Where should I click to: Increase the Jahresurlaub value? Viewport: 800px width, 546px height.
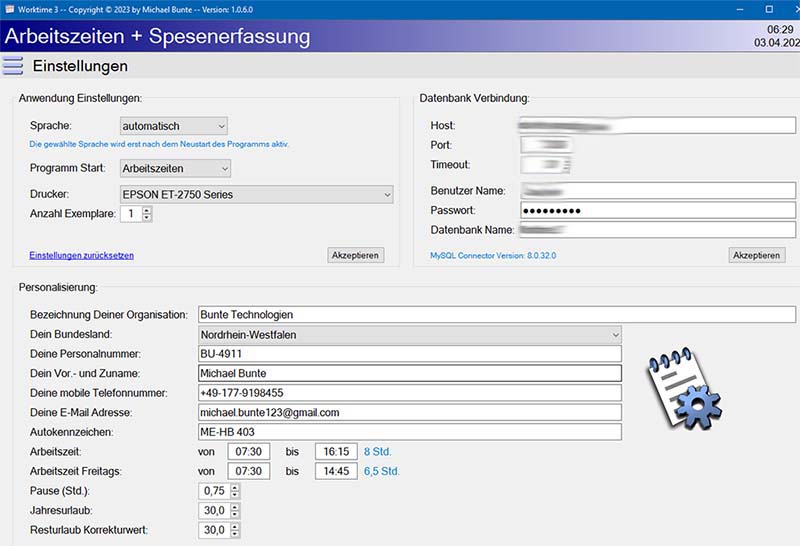click(x=235, y=507)
